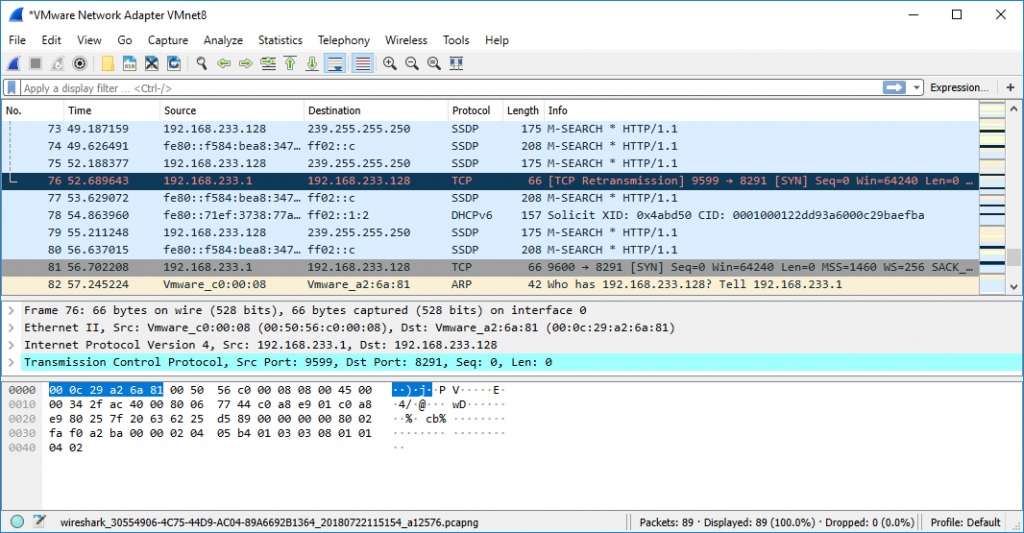The height and width of the screenshot is (533, 1024).
Task: Find a packet with magnifier icon
Action: 202,63
